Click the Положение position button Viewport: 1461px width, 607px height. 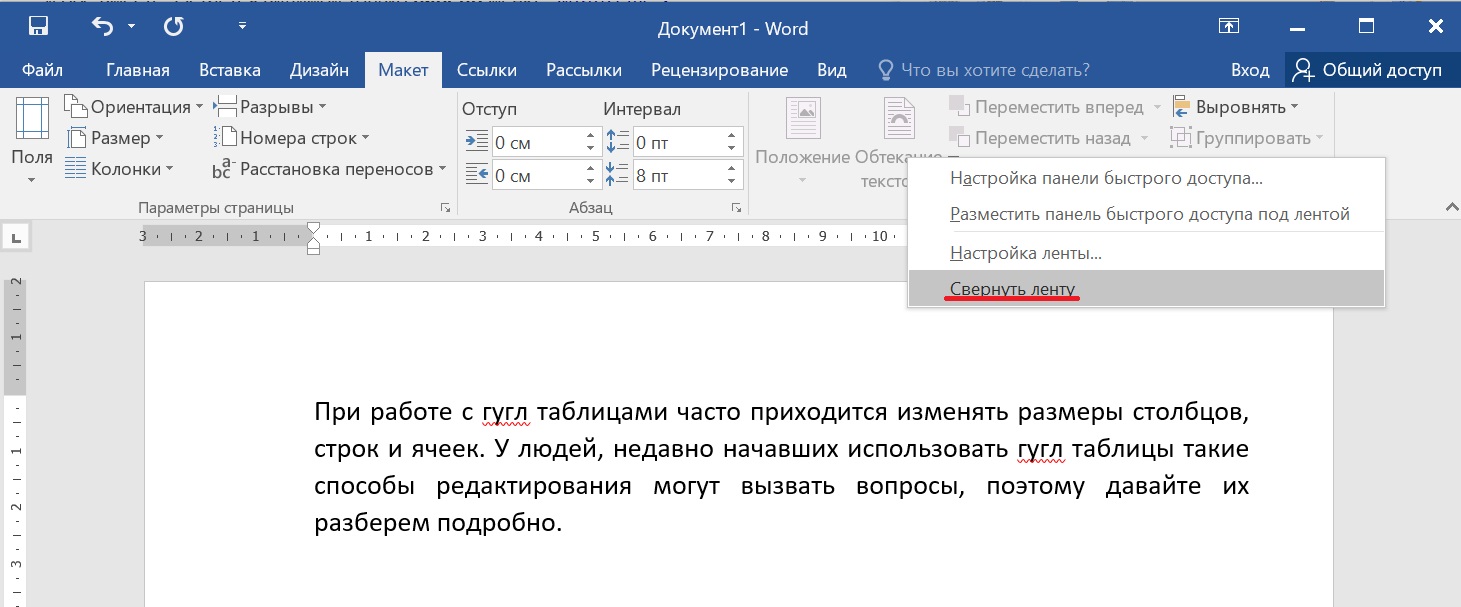[802, 141]
